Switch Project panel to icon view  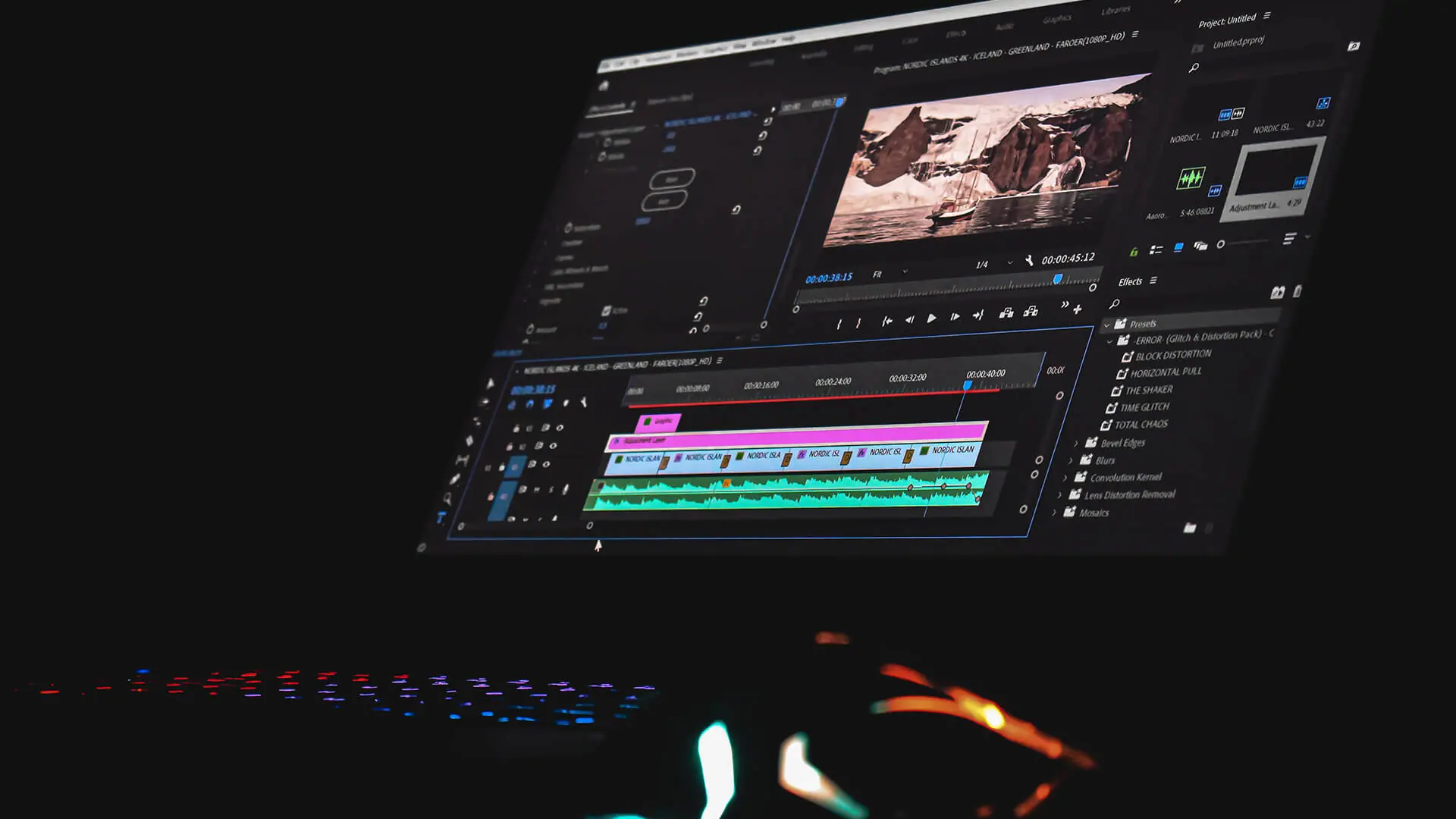[1178, 247]
